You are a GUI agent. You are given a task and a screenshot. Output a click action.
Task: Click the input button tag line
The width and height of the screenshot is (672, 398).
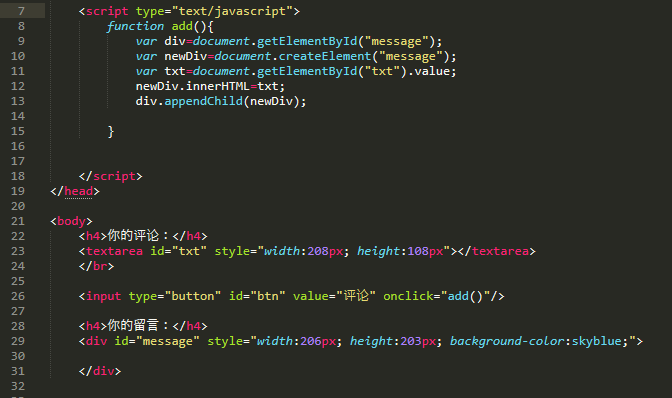tap(291, 296)
